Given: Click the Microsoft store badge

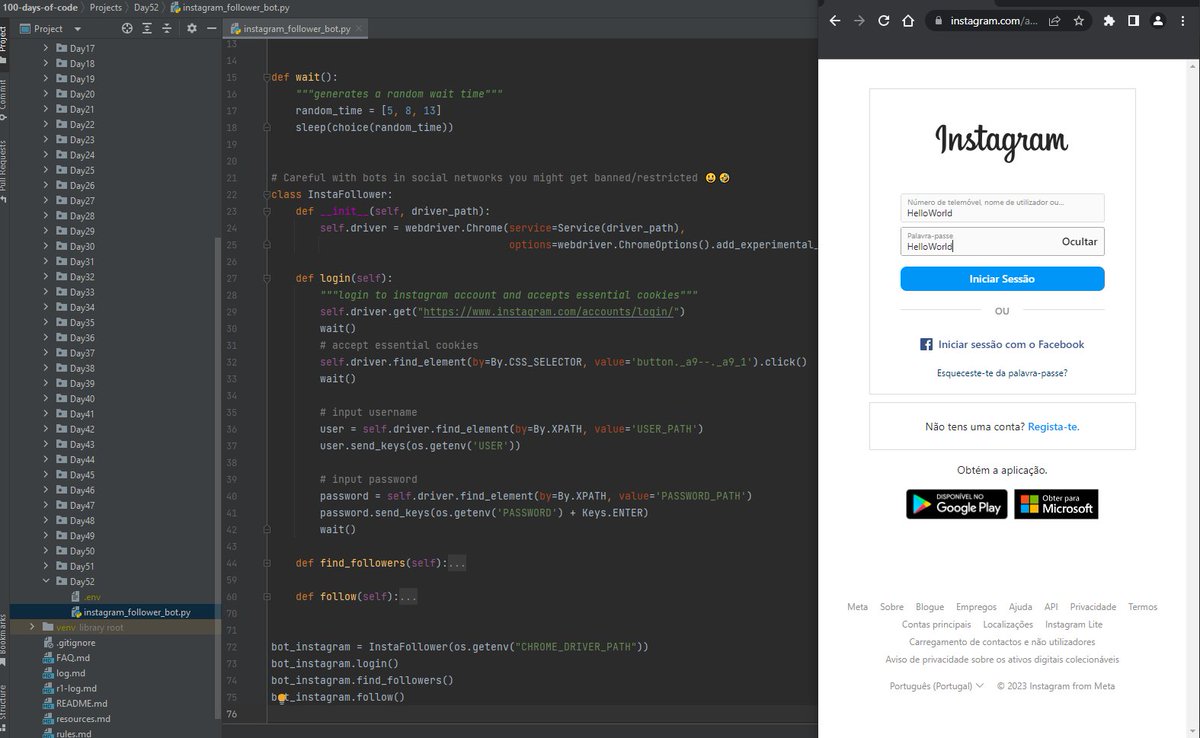Looking at the screenshot, I should coord(1056,504).
